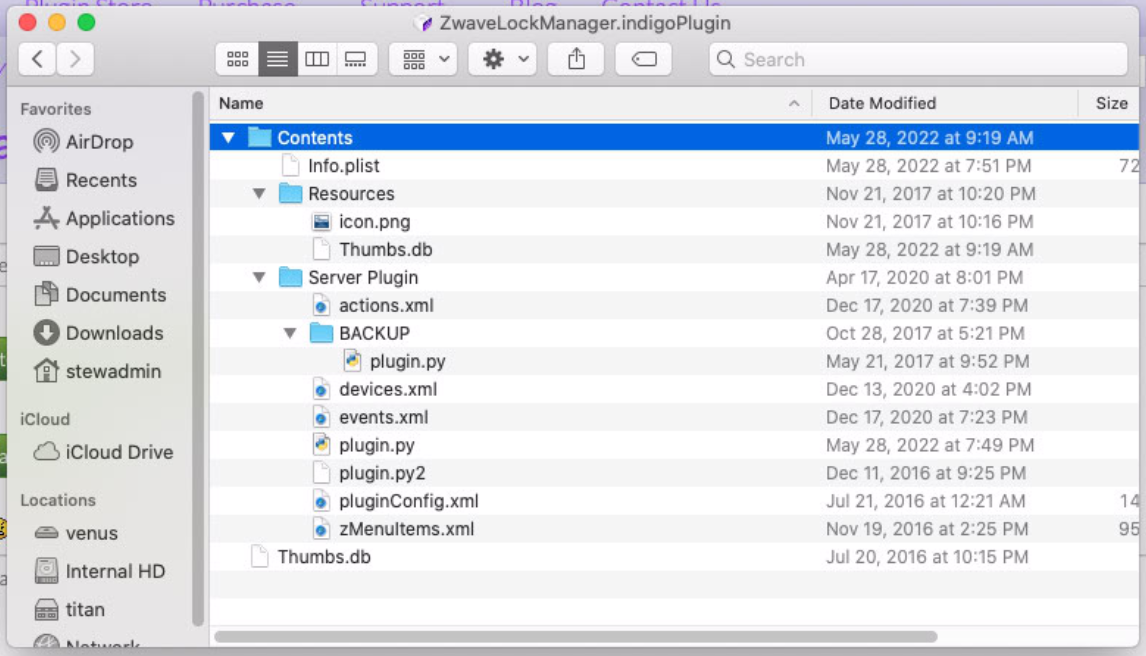This screenshot has width=1146, height=656.
Task: Click the date 'Nov 21, 2017 at 10:20 PM'
Action: click(x=930, y=194)
